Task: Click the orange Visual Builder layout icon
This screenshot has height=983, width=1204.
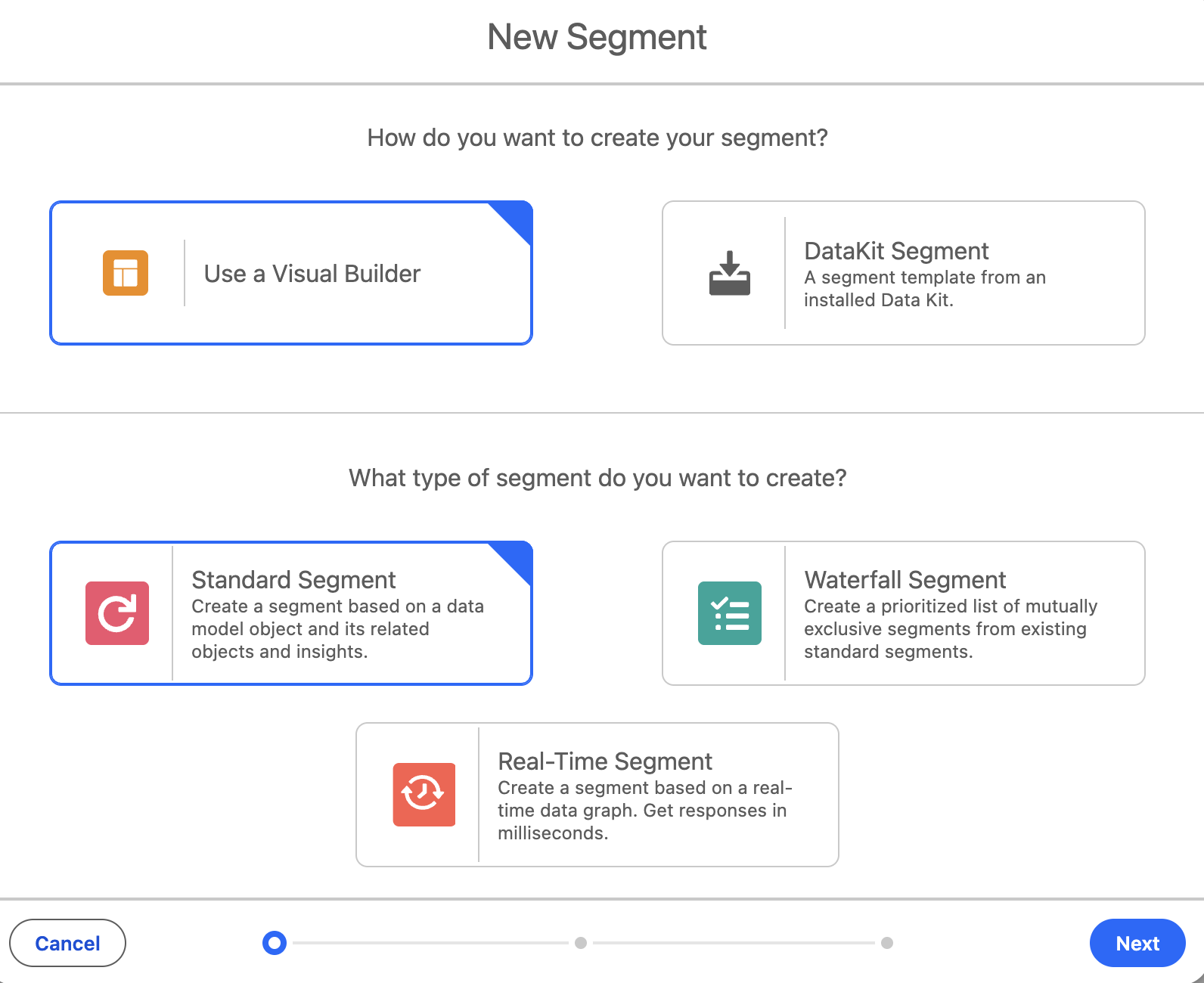Action: (x=126, y=273)
